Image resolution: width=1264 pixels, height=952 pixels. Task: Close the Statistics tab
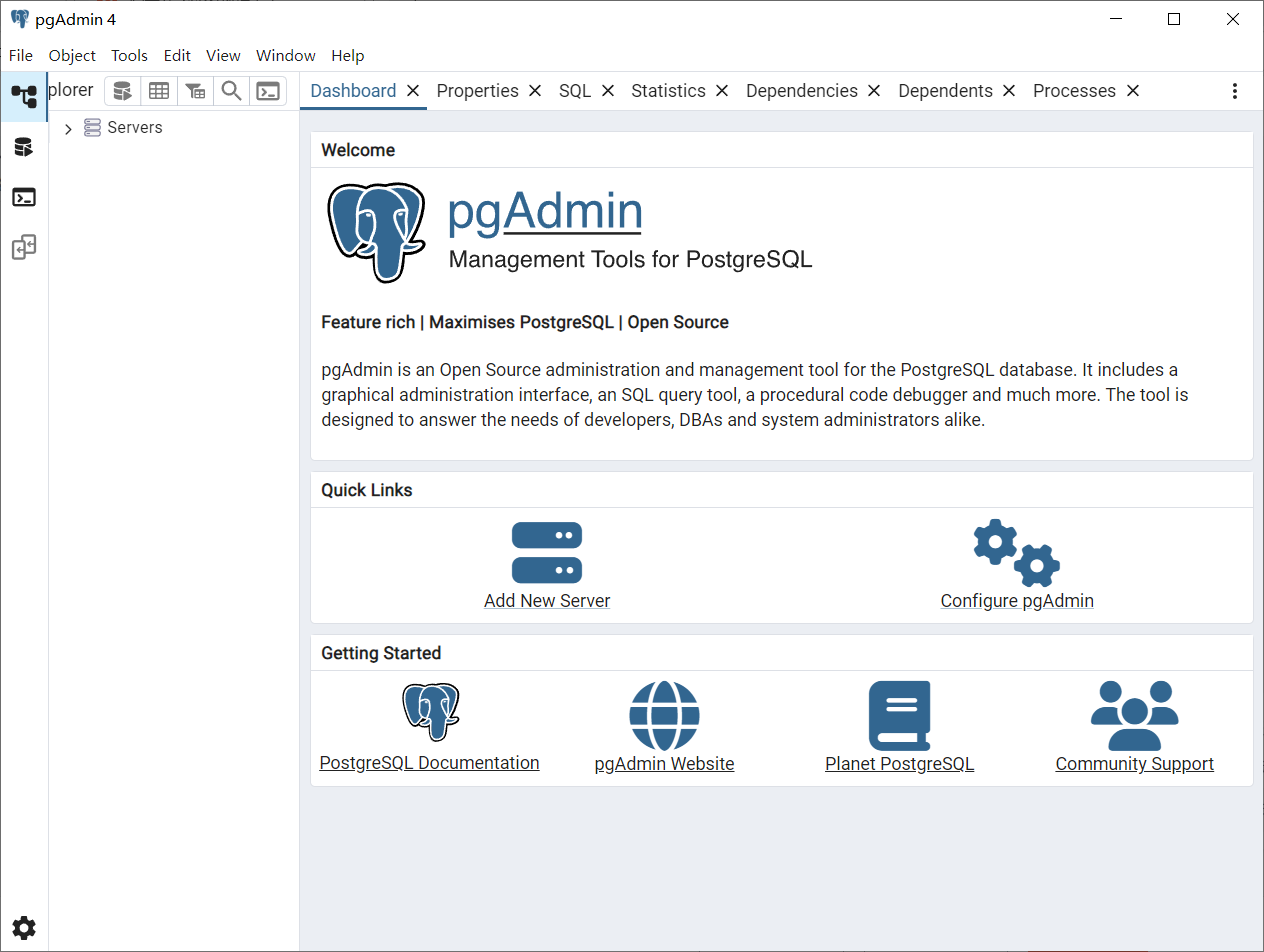(722, 91)
